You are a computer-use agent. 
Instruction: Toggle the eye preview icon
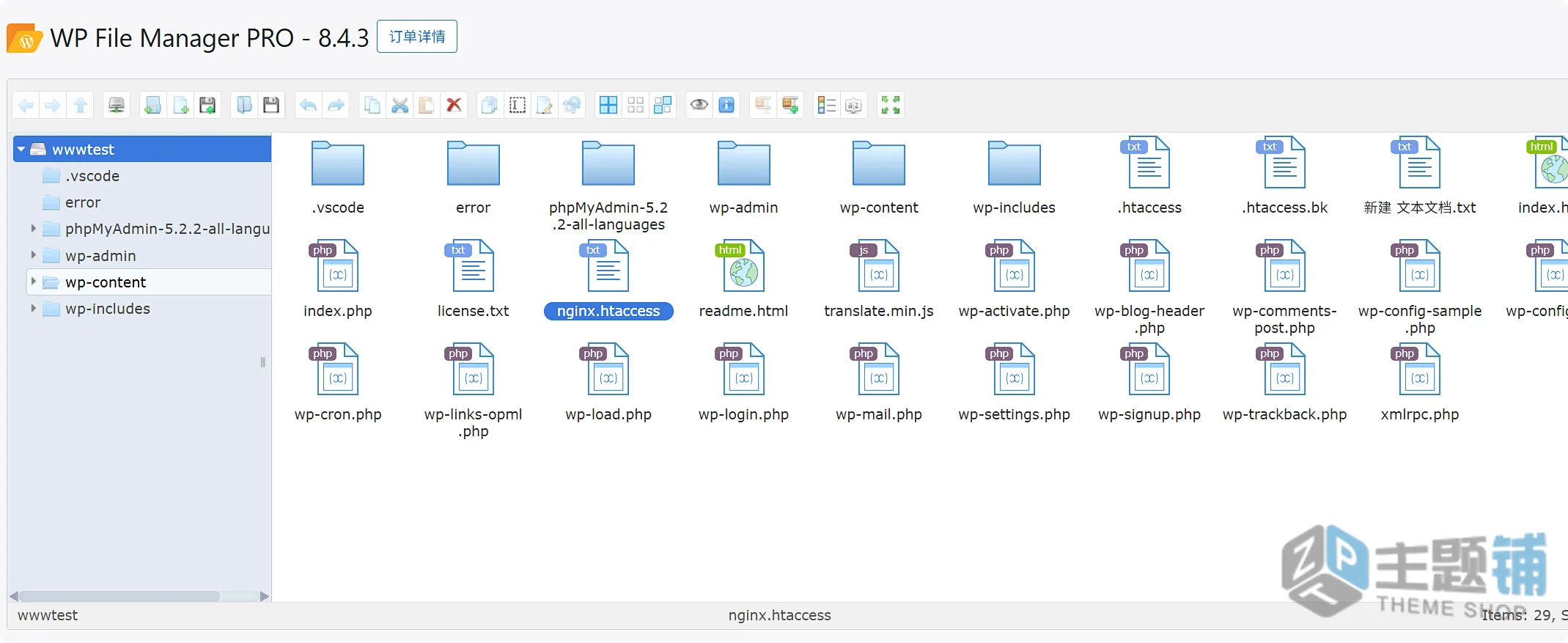point(699,106)
